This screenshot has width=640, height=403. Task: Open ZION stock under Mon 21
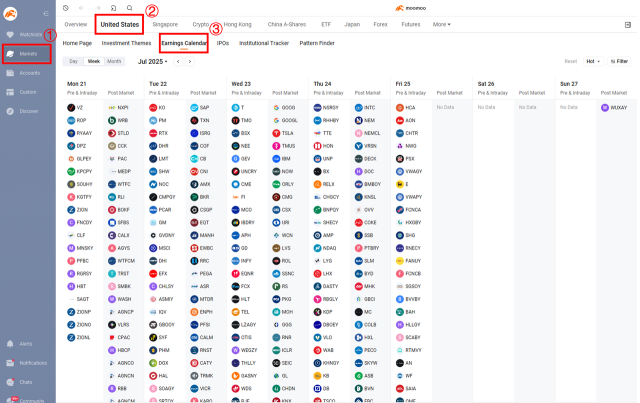click(78, 210)
